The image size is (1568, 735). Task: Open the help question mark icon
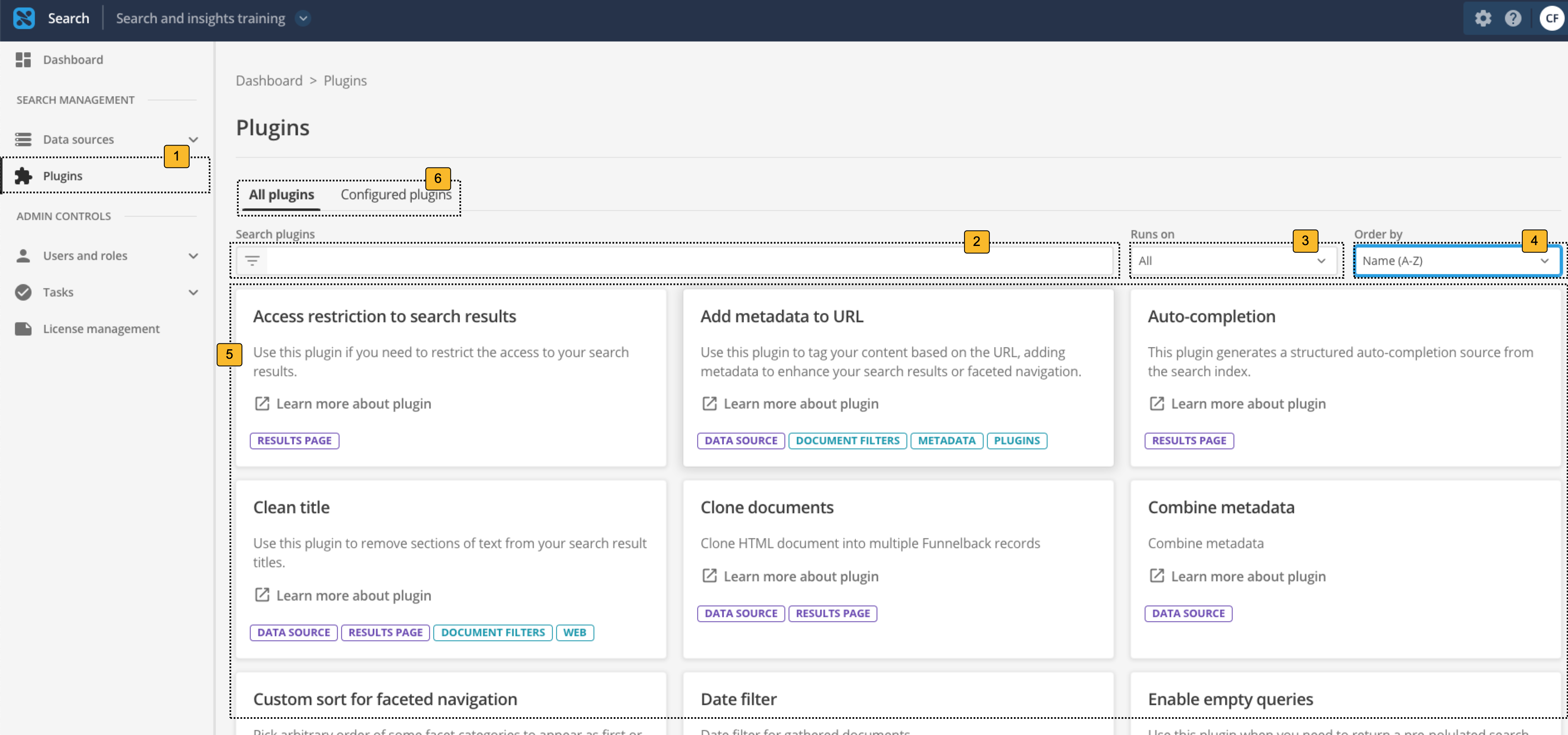tap(1514, 18)
